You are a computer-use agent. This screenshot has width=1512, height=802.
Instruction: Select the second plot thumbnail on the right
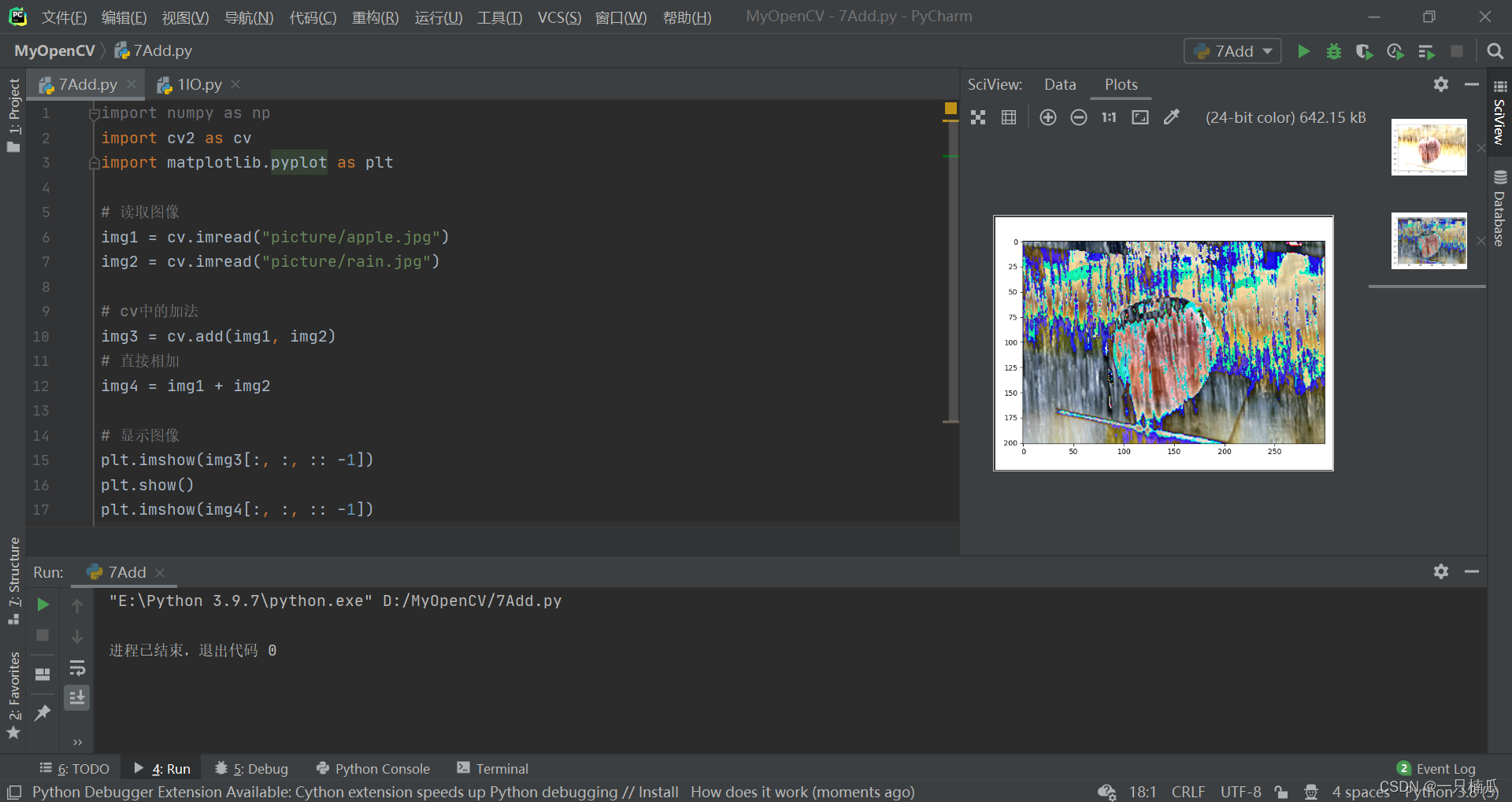click(x=1429, y=241)
